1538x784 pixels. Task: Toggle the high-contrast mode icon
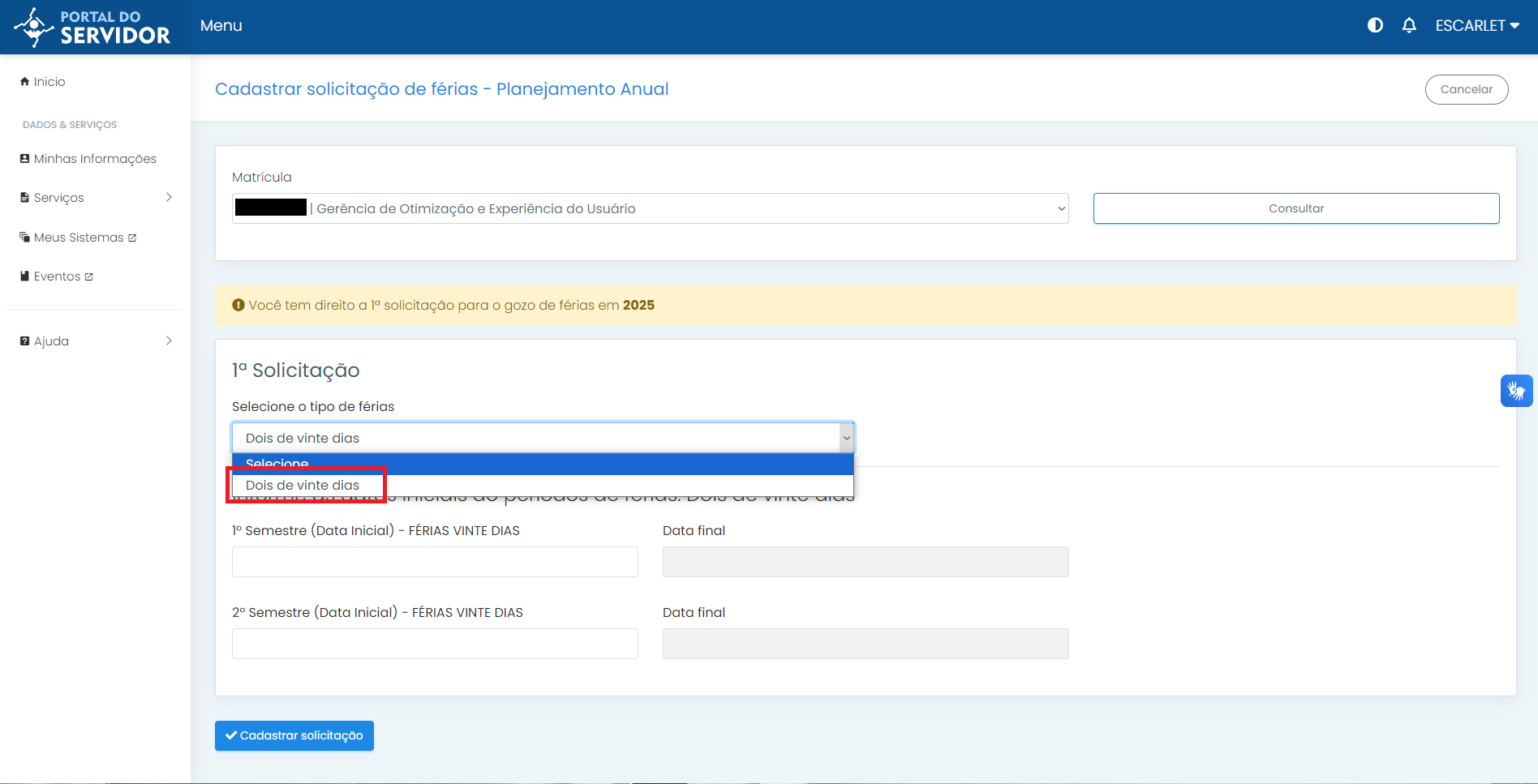tap(1375, 25)
